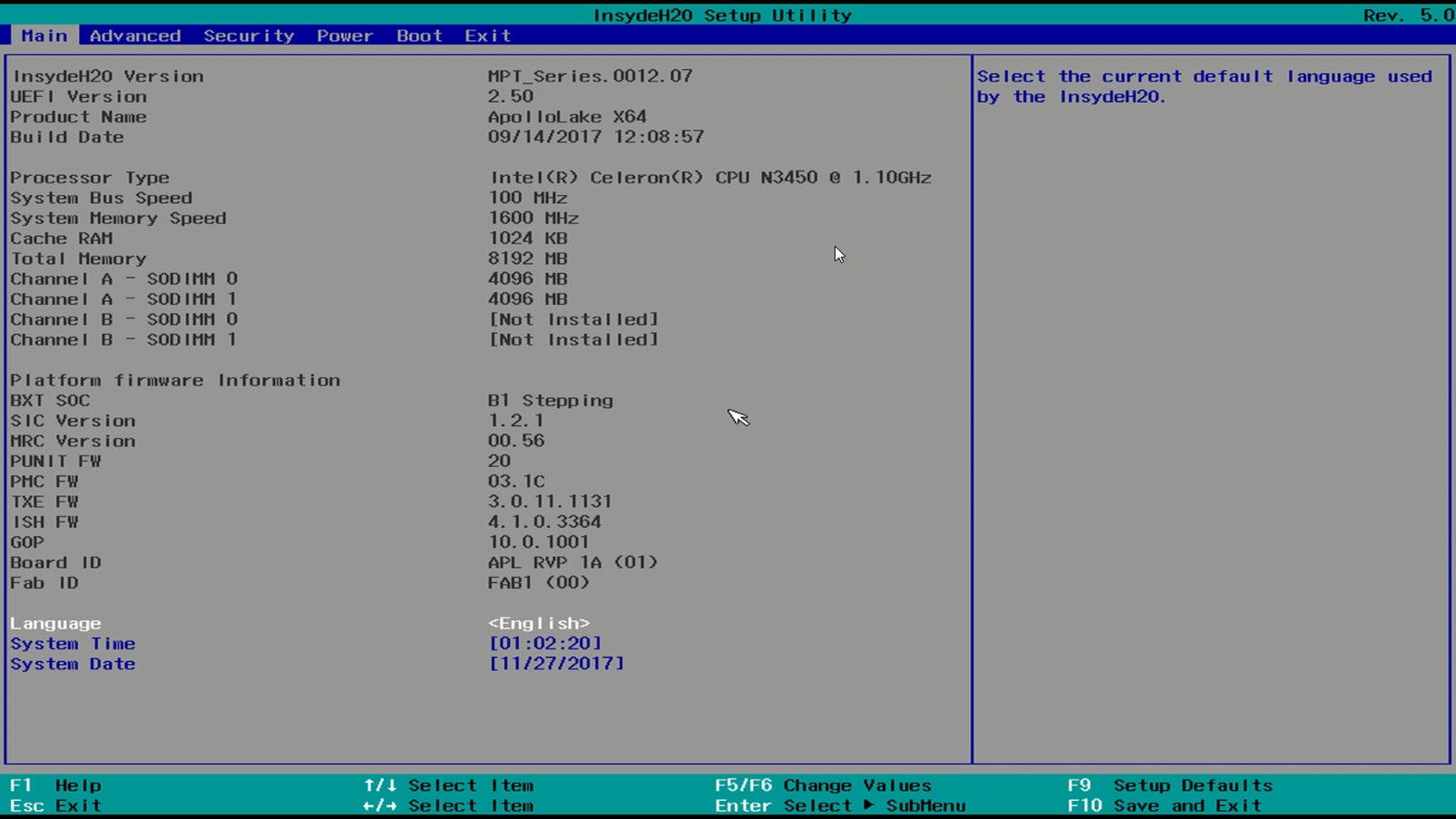Select the System Date label

click(x=73, y=664)
